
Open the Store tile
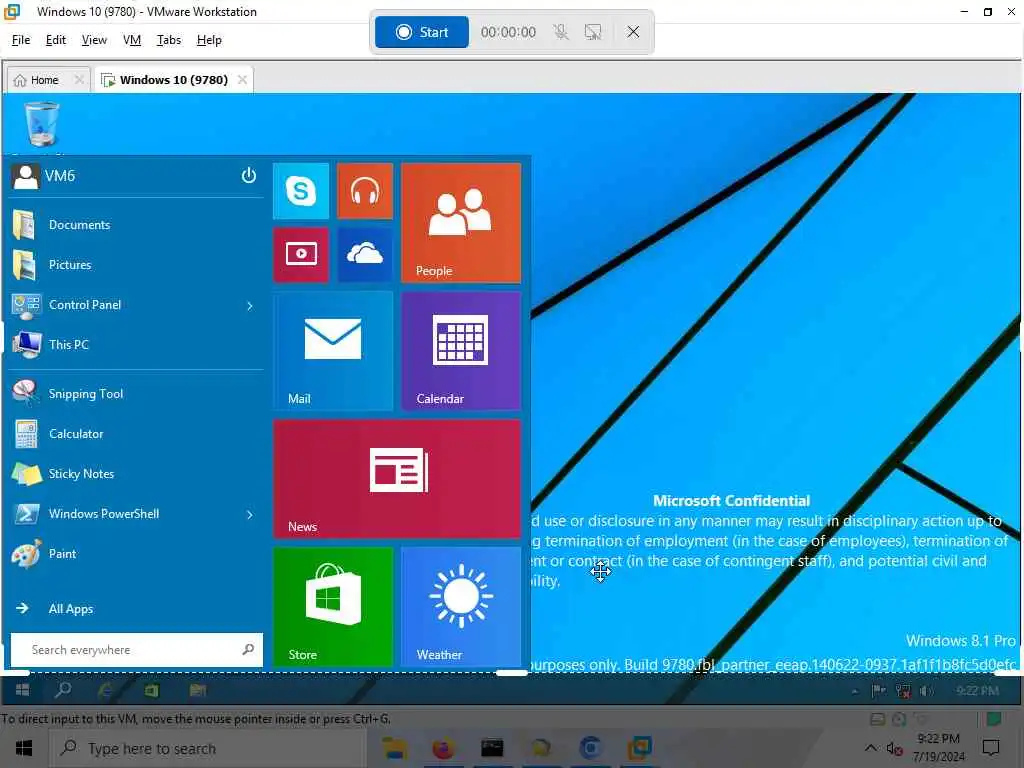click(333, 607)
